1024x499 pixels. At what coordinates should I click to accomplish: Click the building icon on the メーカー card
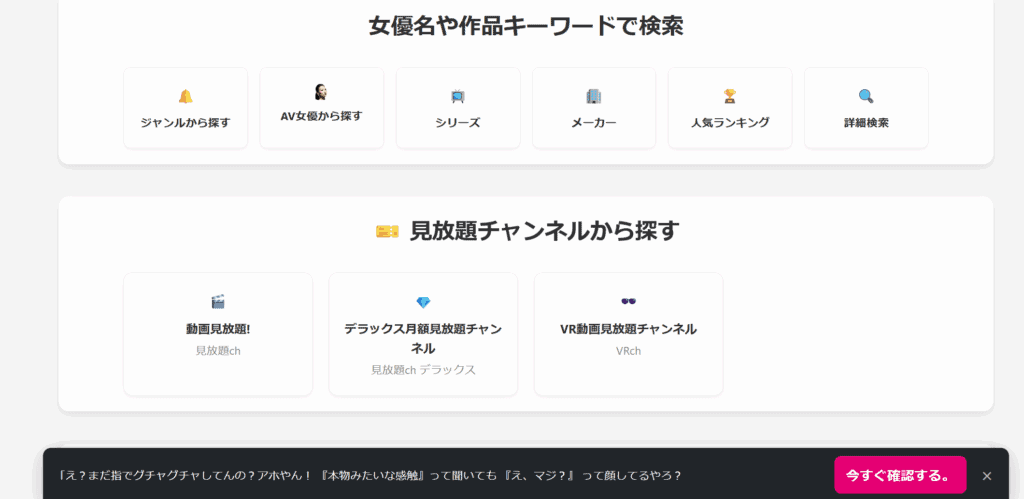click(x=594, y=96)
